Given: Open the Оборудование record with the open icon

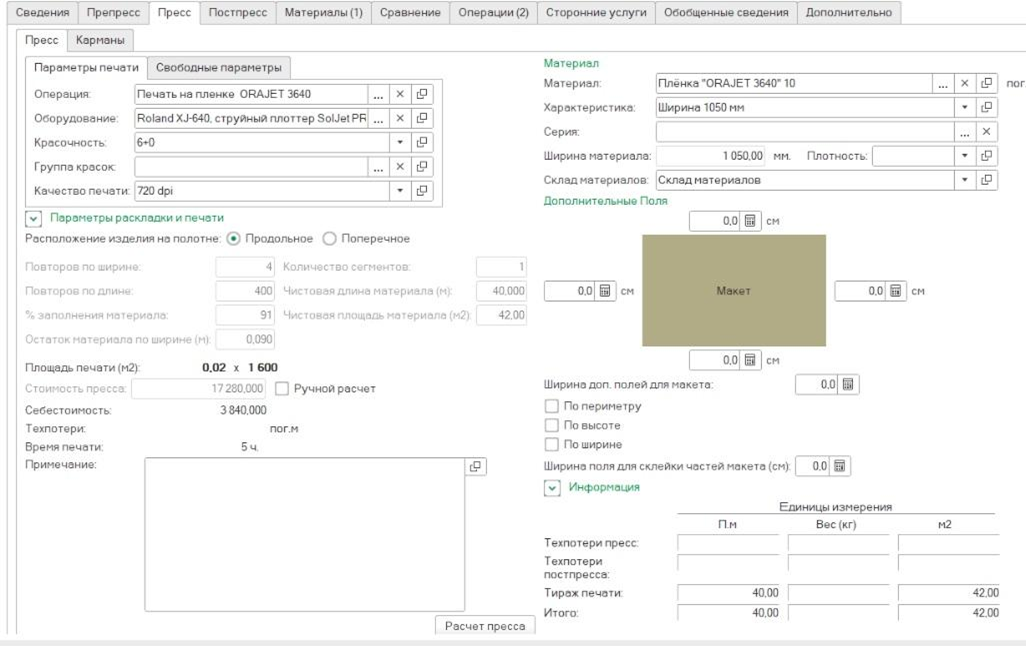Looking at the screenshot, I should click(x=422, y=118).
